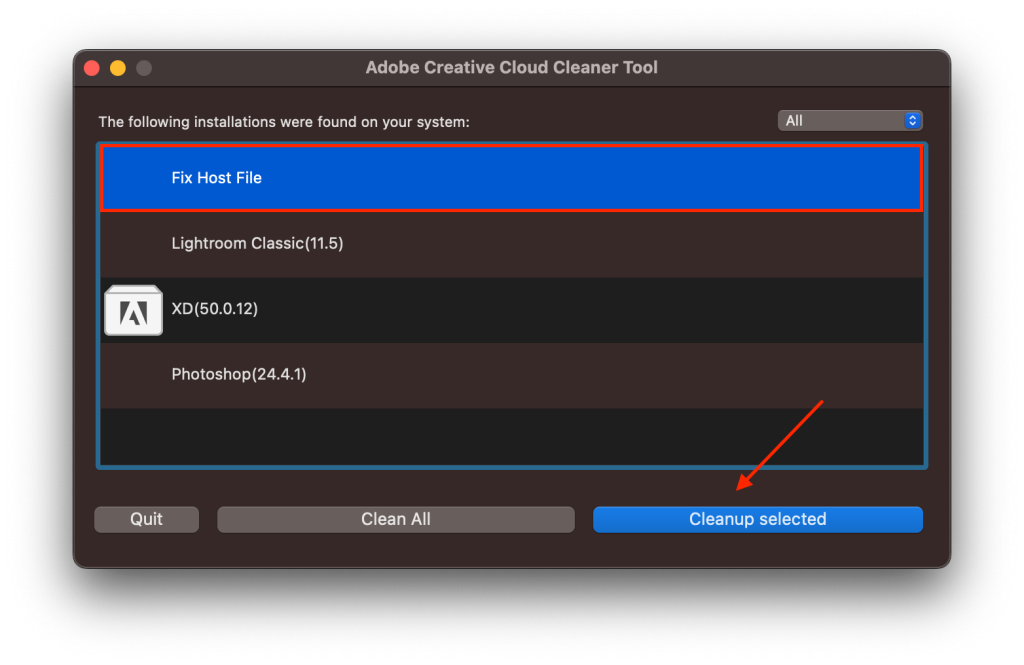Click the empty list area below Photoshop
This screenshot has width=1024, height=665.
coord(512,435)
